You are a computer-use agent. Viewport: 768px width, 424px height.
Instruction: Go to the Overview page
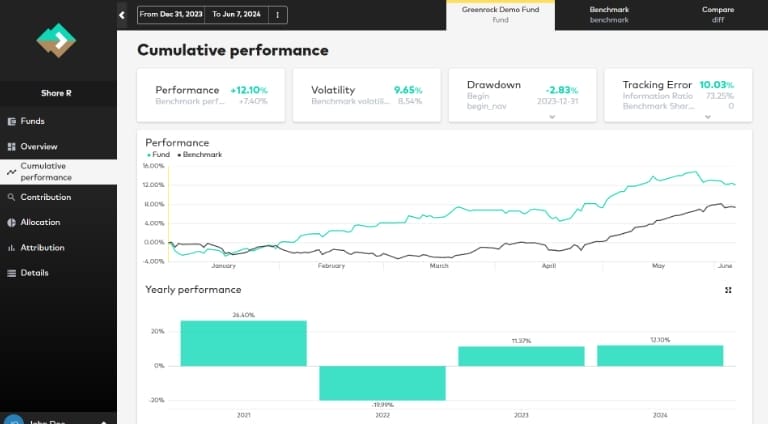click(38, 146)
